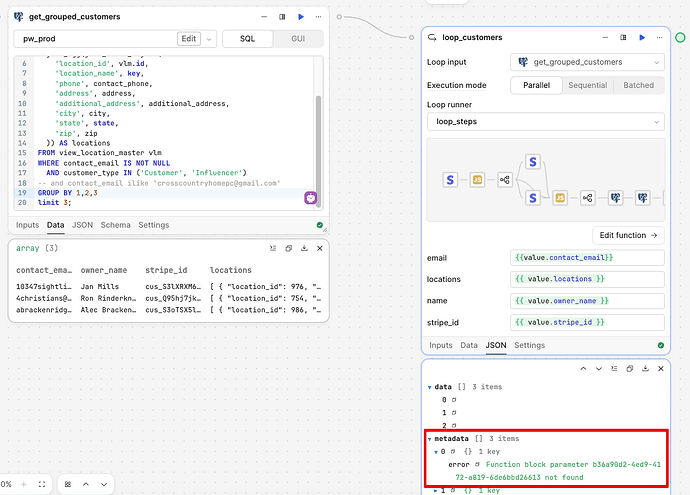Switch query editor to GUI mode
690x495 pixels.
click(x=298, y=39)
